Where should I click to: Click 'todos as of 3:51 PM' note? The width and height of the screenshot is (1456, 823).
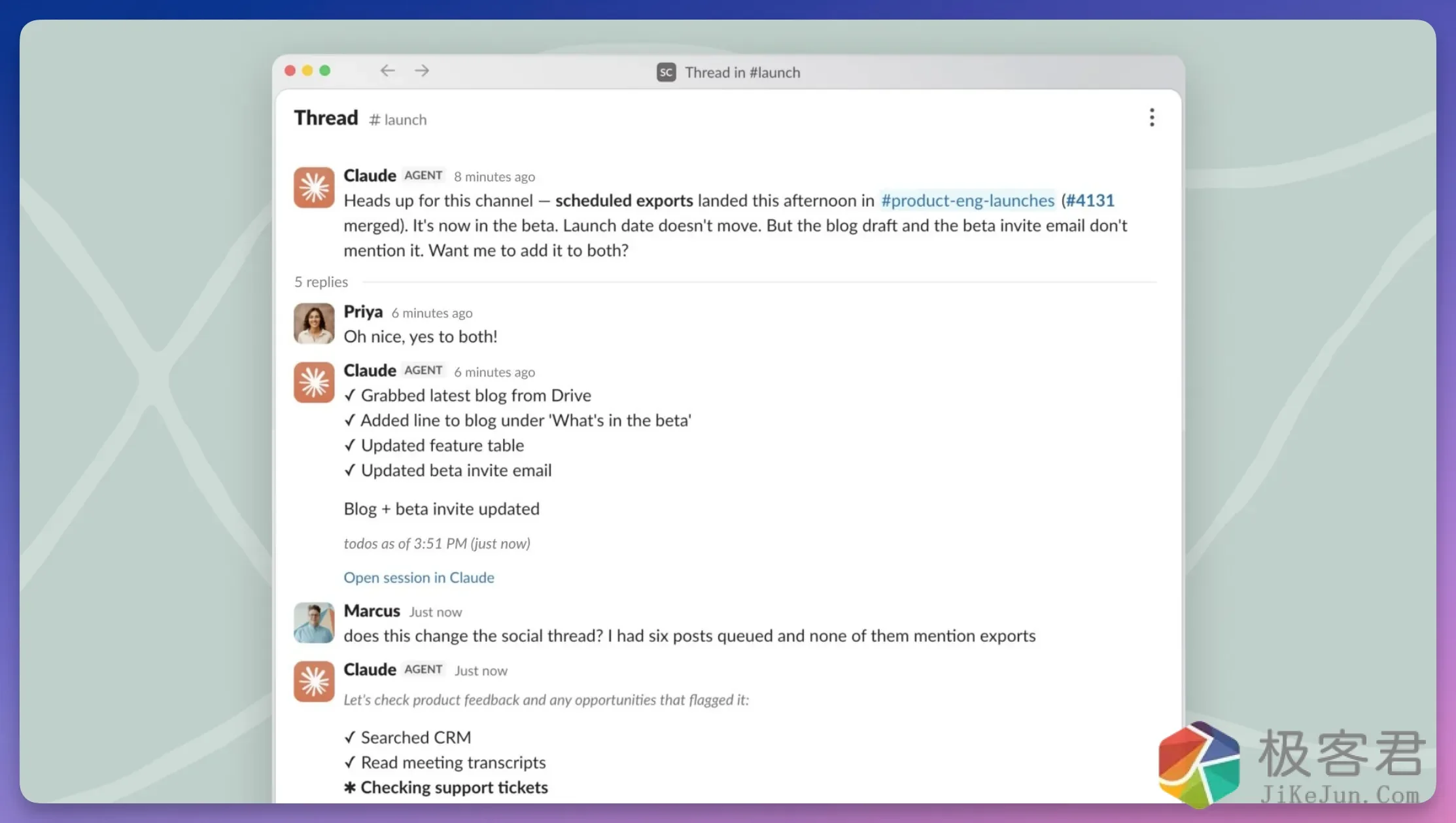click(x=437, y=544)
